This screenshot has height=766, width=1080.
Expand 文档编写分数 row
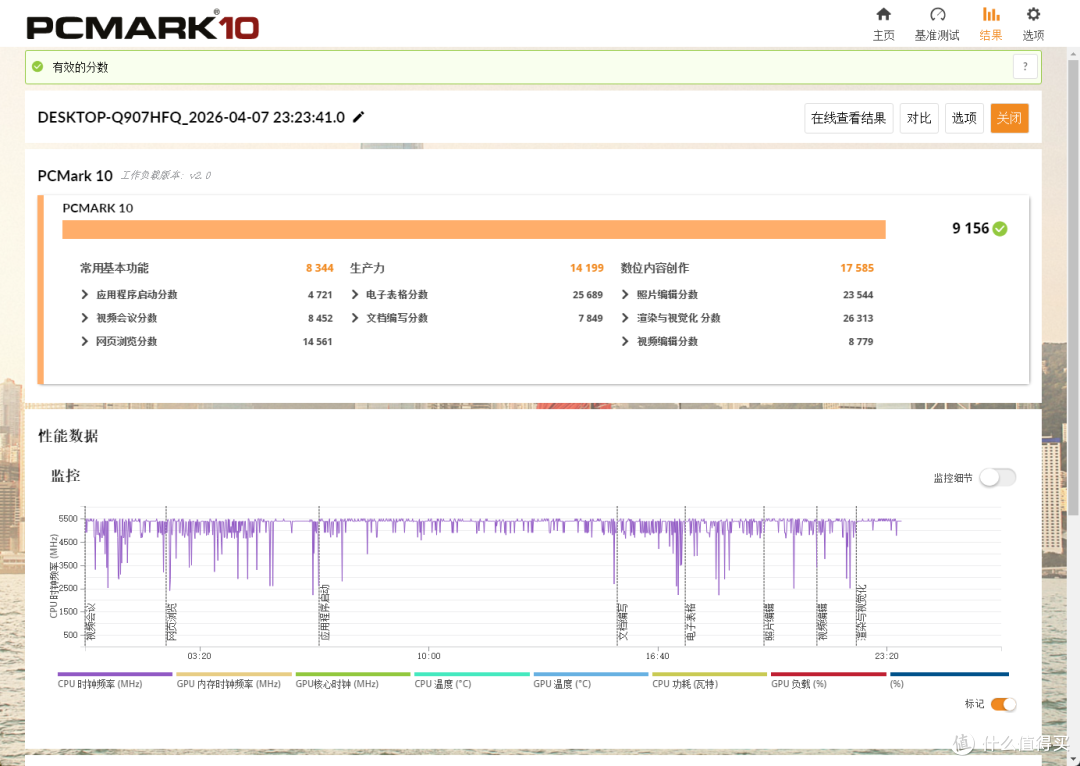tap(355, 318)
